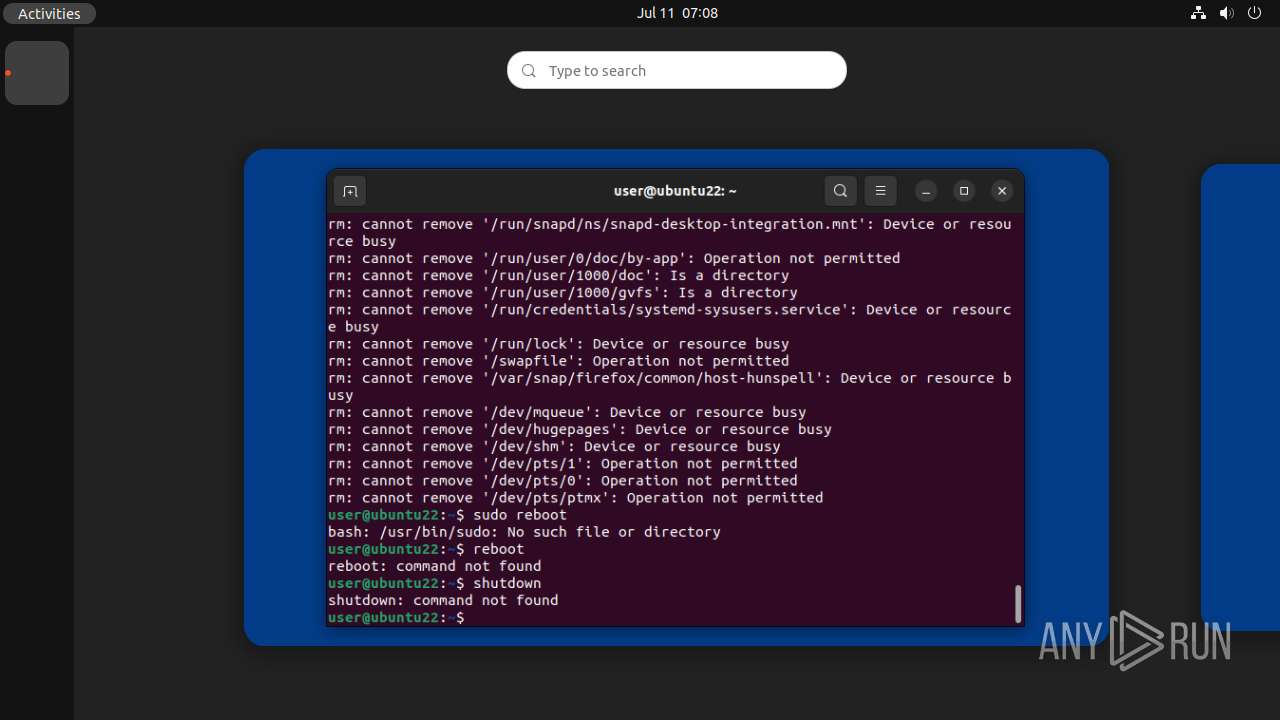Open terminal search
1280x720 pixels.
point(840,191)
